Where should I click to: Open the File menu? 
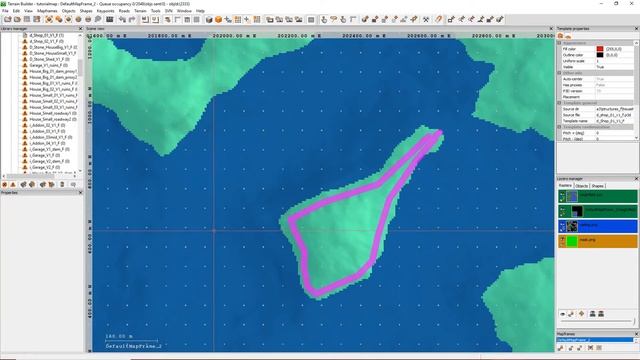[5, 11]
